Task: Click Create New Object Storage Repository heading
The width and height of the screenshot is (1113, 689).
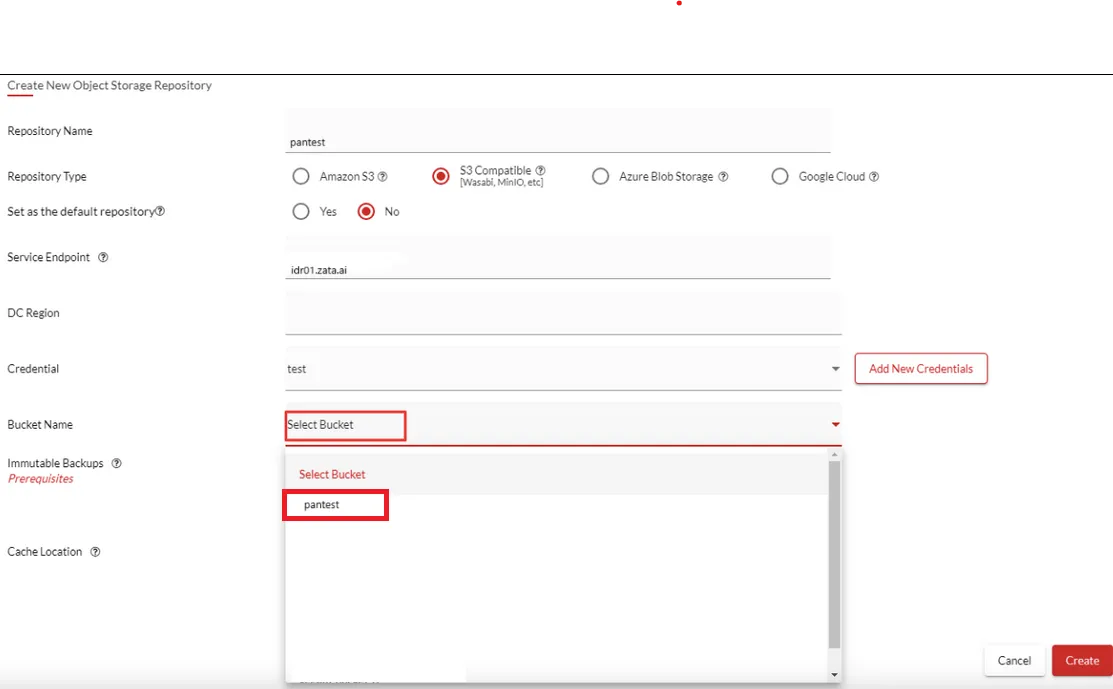Action: point(109,85)
